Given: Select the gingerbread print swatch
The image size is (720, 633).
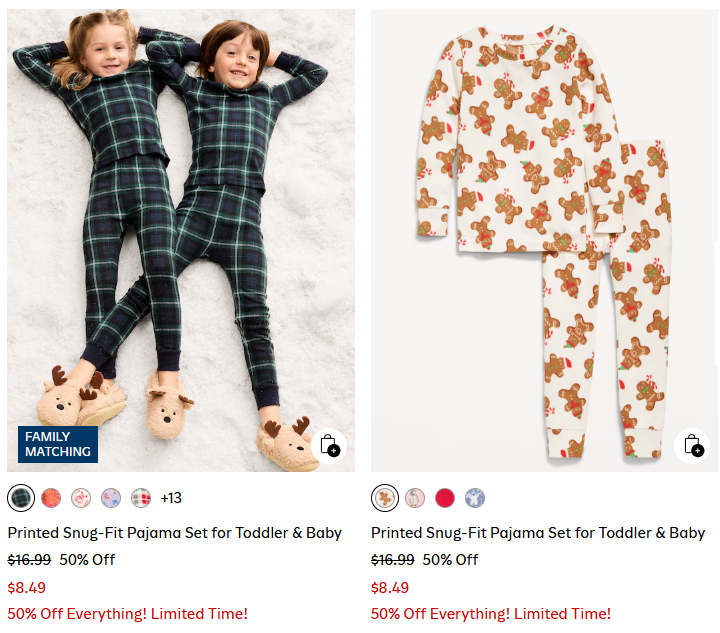Looking at the screenshot, I should pos(385,497).
